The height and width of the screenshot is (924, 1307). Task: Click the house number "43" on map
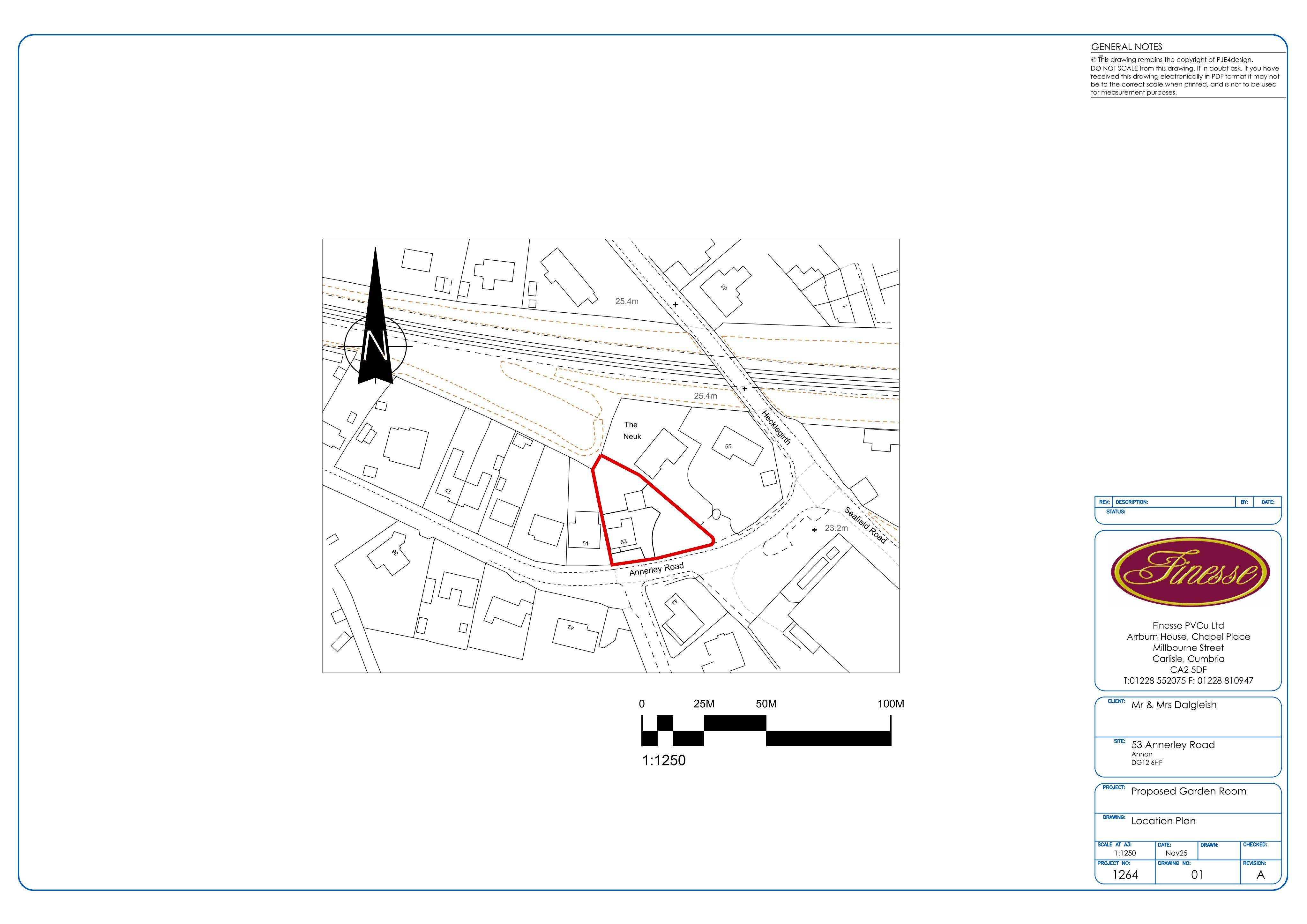pyautogui.click(x=447, y=491)
